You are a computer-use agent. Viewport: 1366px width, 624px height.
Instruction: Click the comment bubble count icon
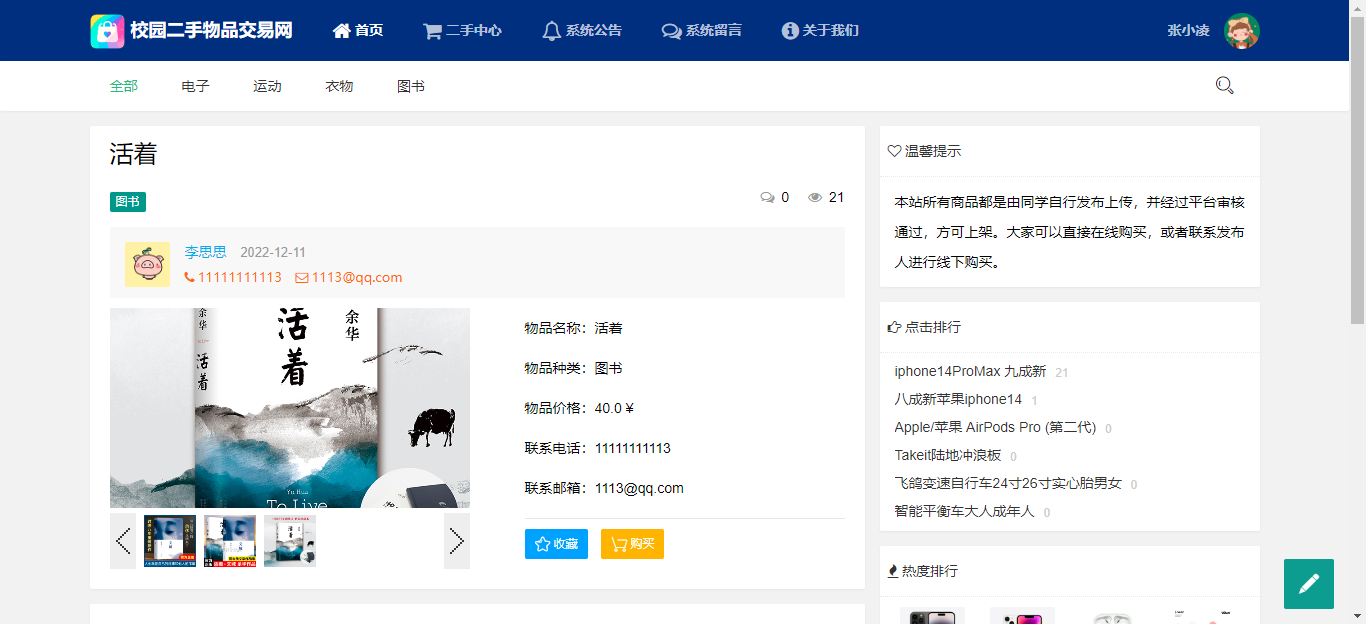point(767,198)
